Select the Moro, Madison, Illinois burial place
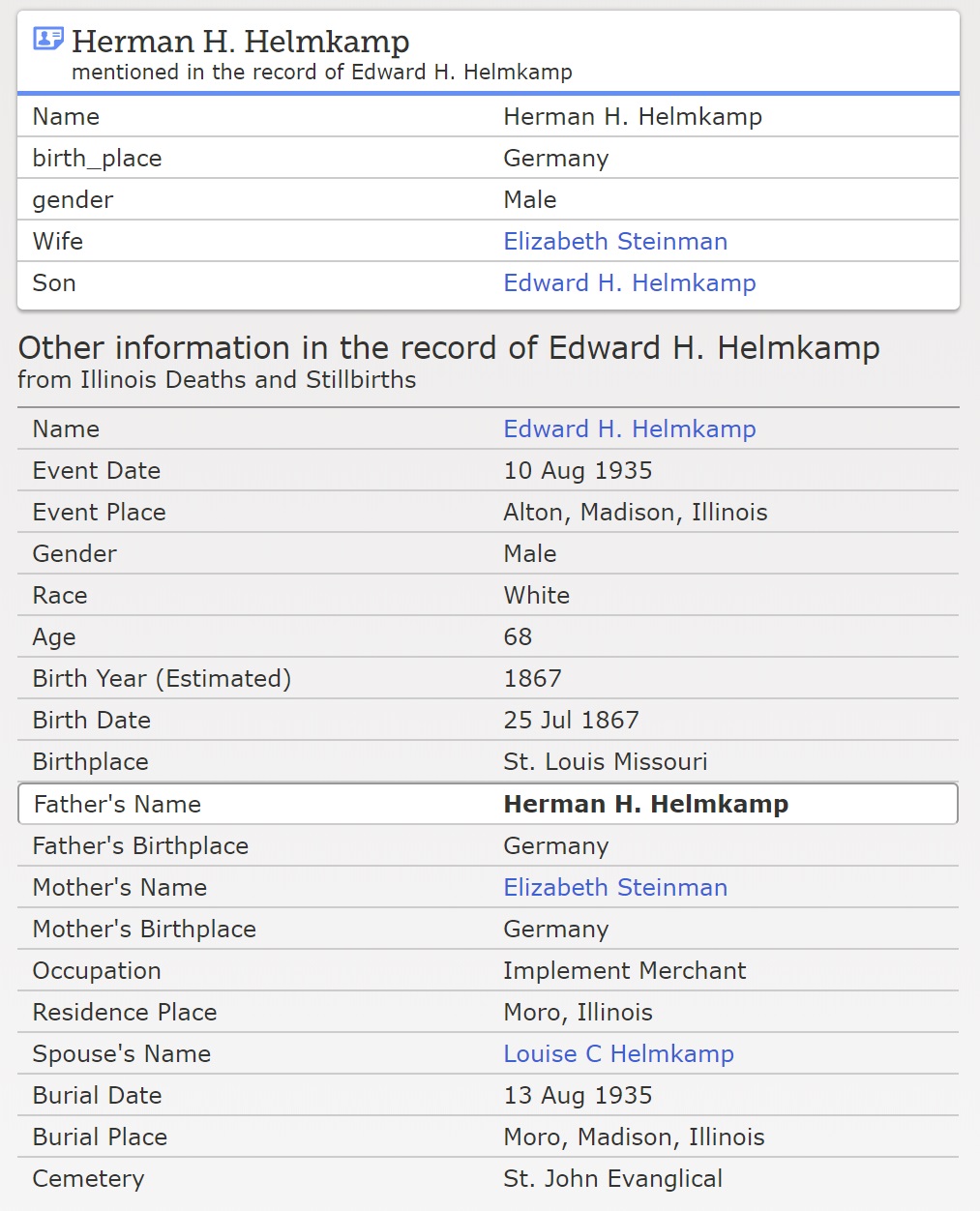 [634, 1137]
